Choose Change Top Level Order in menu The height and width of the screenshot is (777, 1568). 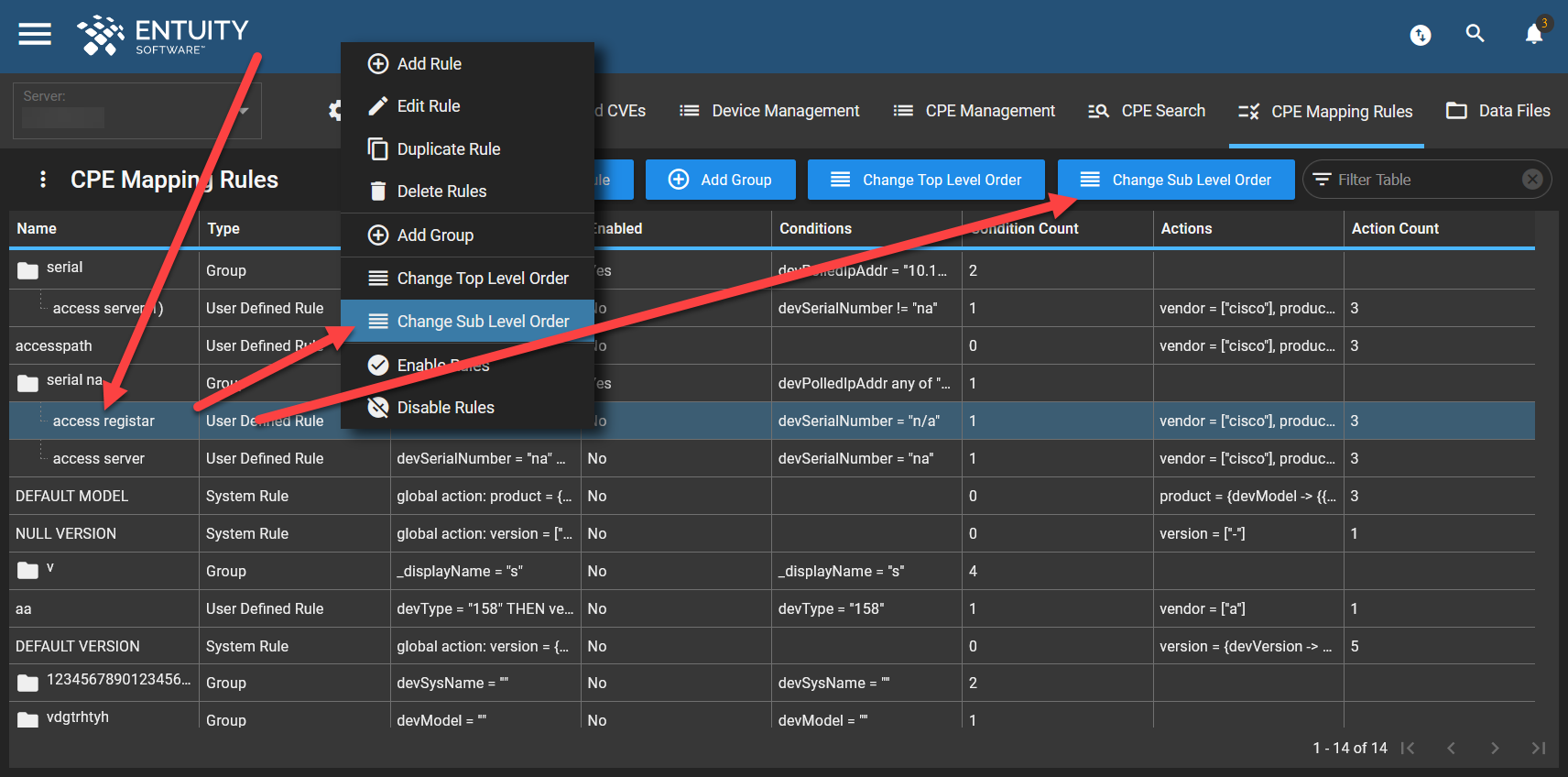(x=467, y=279)
